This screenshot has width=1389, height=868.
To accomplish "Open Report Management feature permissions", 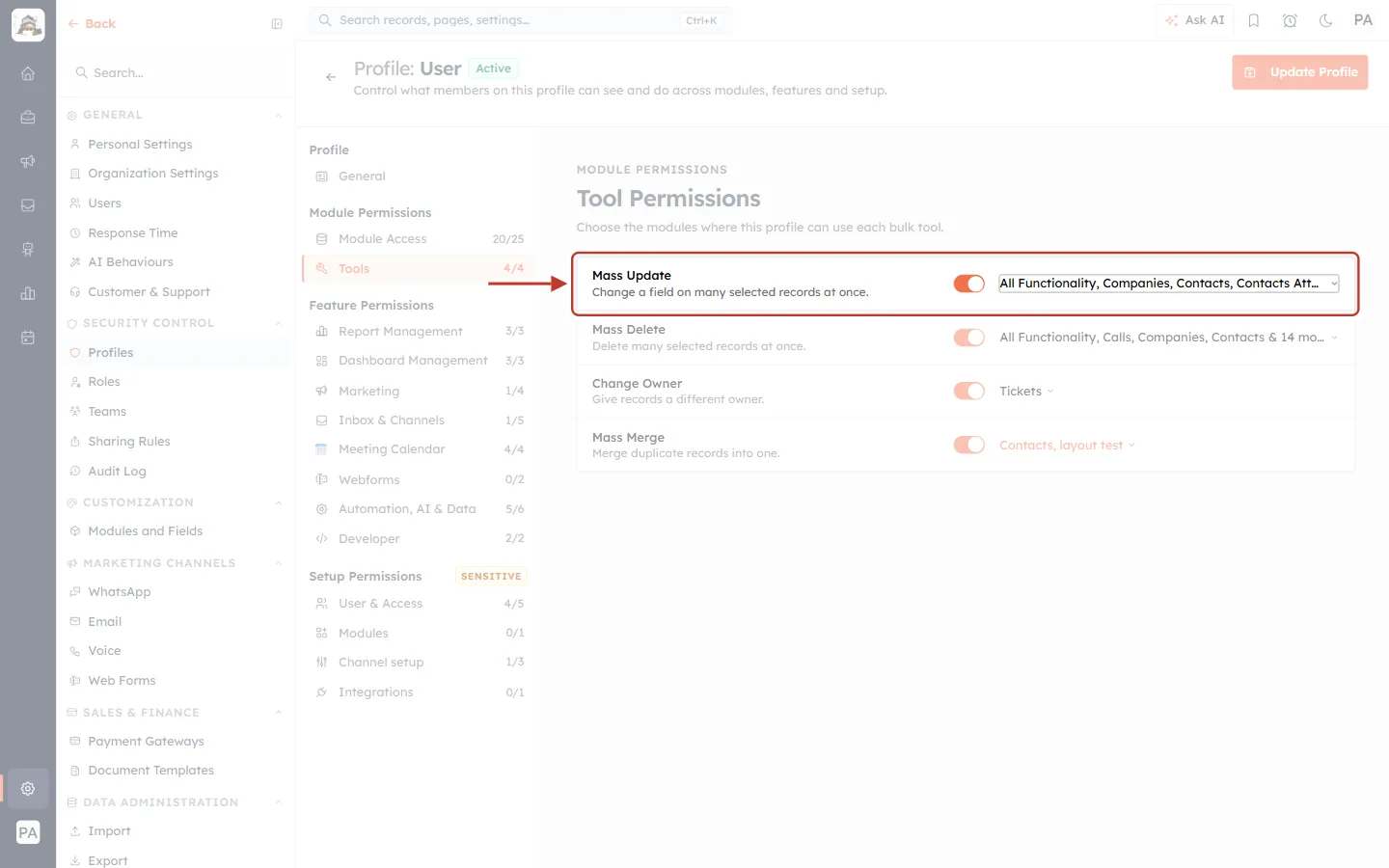I will tap(419, 332).
